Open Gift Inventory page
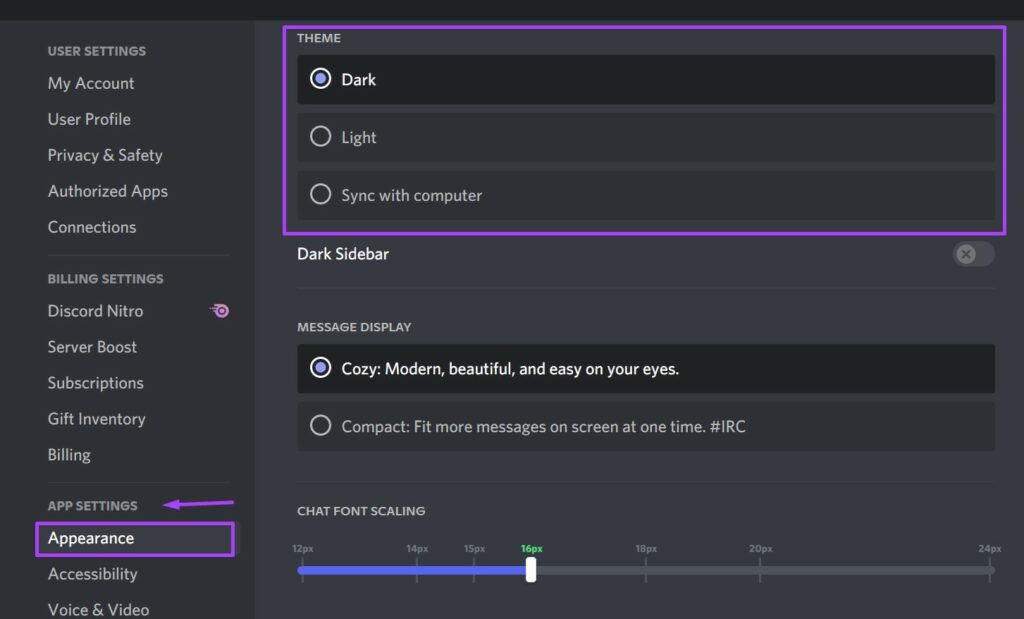Image resolution: width=1024 pixels, height=619 pixels. point(97,419)
